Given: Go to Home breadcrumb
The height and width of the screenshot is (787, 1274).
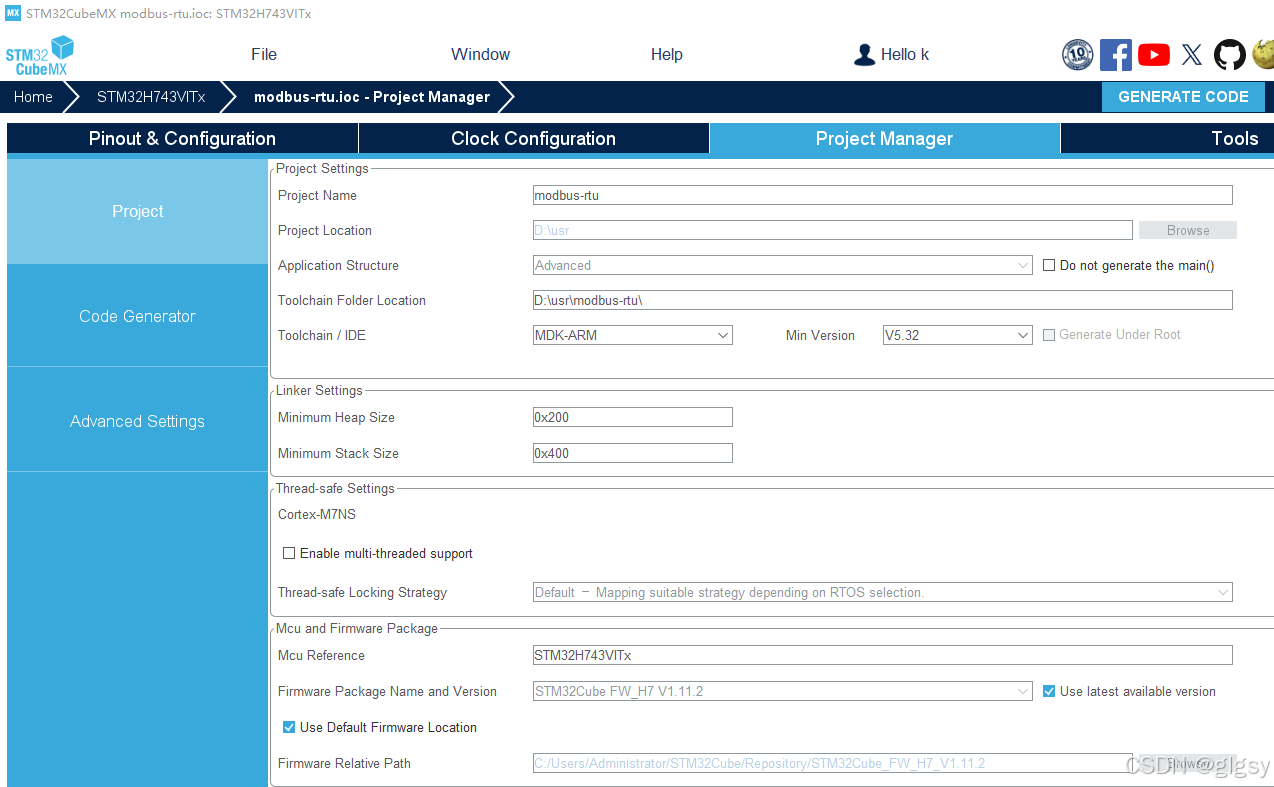Looking at the screenshot, I should [x=33, y=97].
